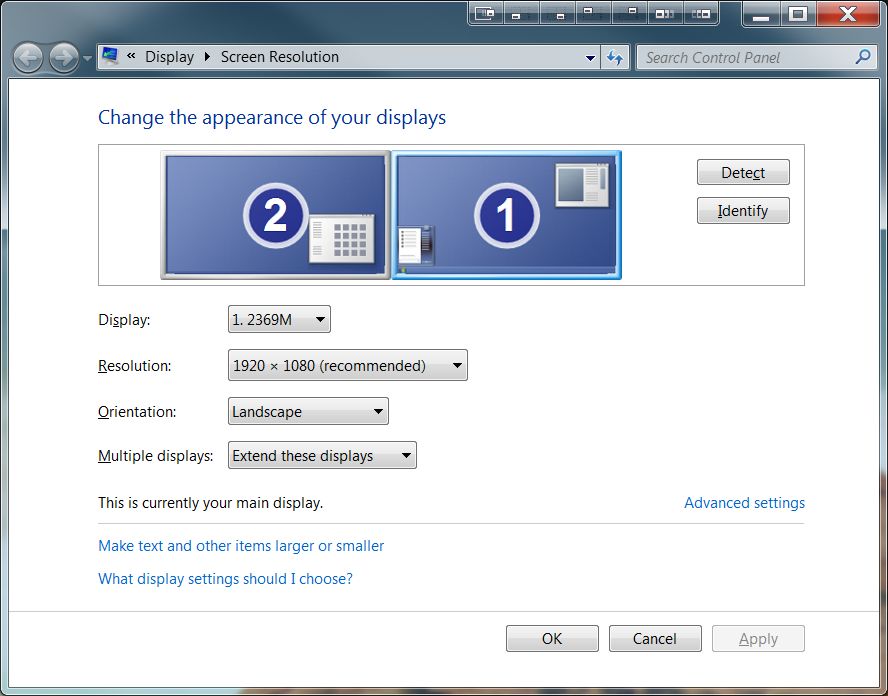Go to Display in the breadcrumb
This screenshot has width=888, height=696.
(x=169, y=57)
